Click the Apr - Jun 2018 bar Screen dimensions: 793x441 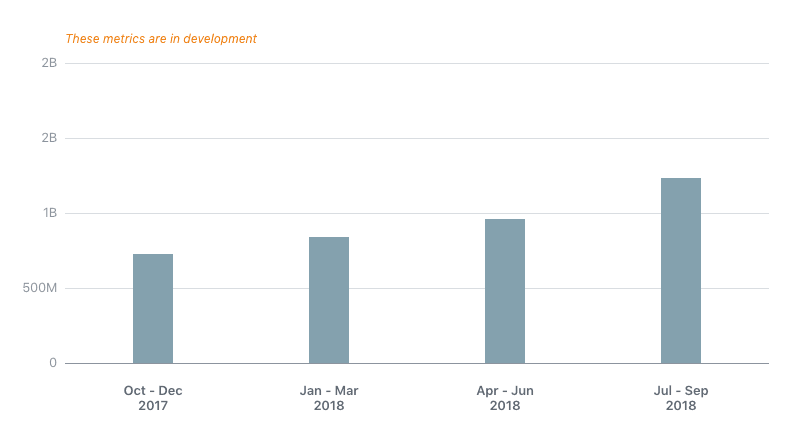(x=505, y=291)
